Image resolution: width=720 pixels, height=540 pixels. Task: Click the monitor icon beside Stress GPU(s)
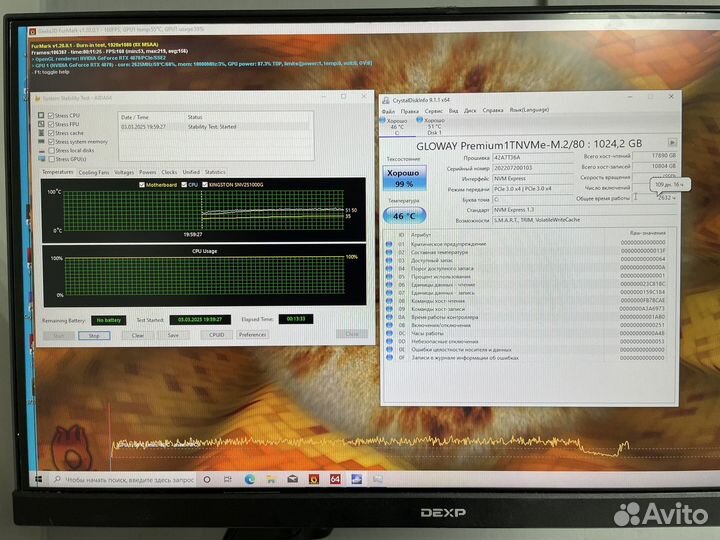coord(41,159)
